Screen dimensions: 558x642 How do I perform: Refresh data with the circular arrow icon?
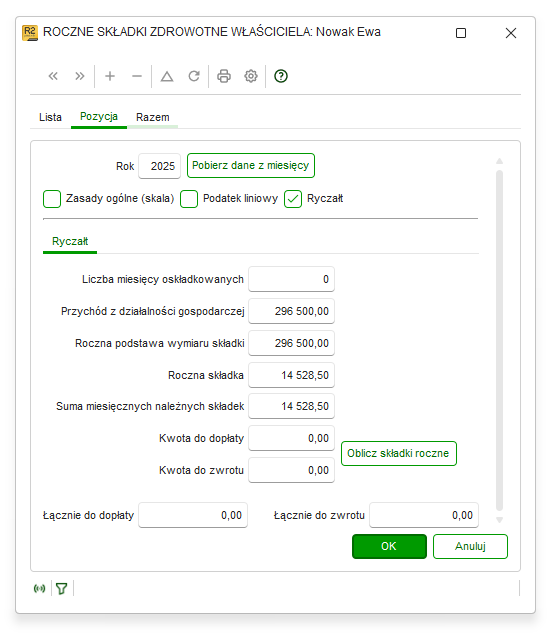194,76
